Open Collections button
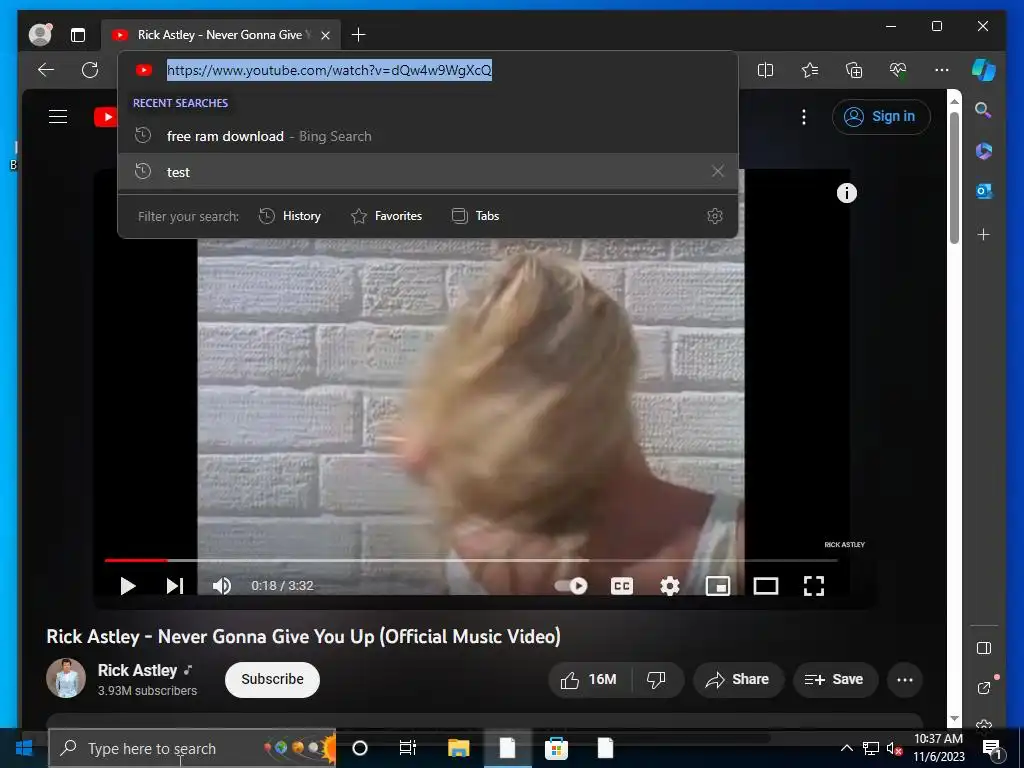The image size is (1024, 768). [x=854, y=70]
